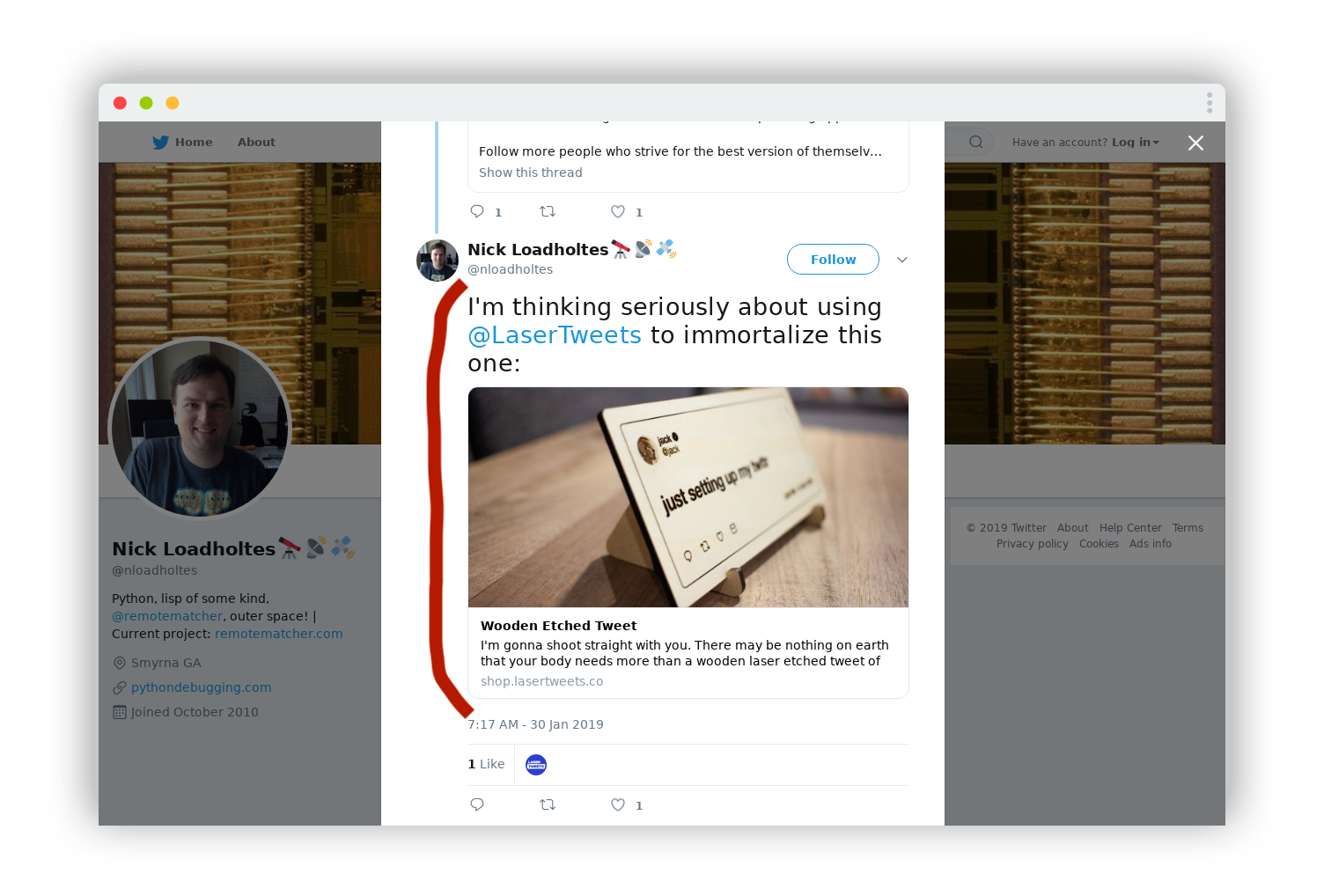Open the Terms footer link
The height and width of the screenshot is (896, 1324).
tap(1188, 528)
